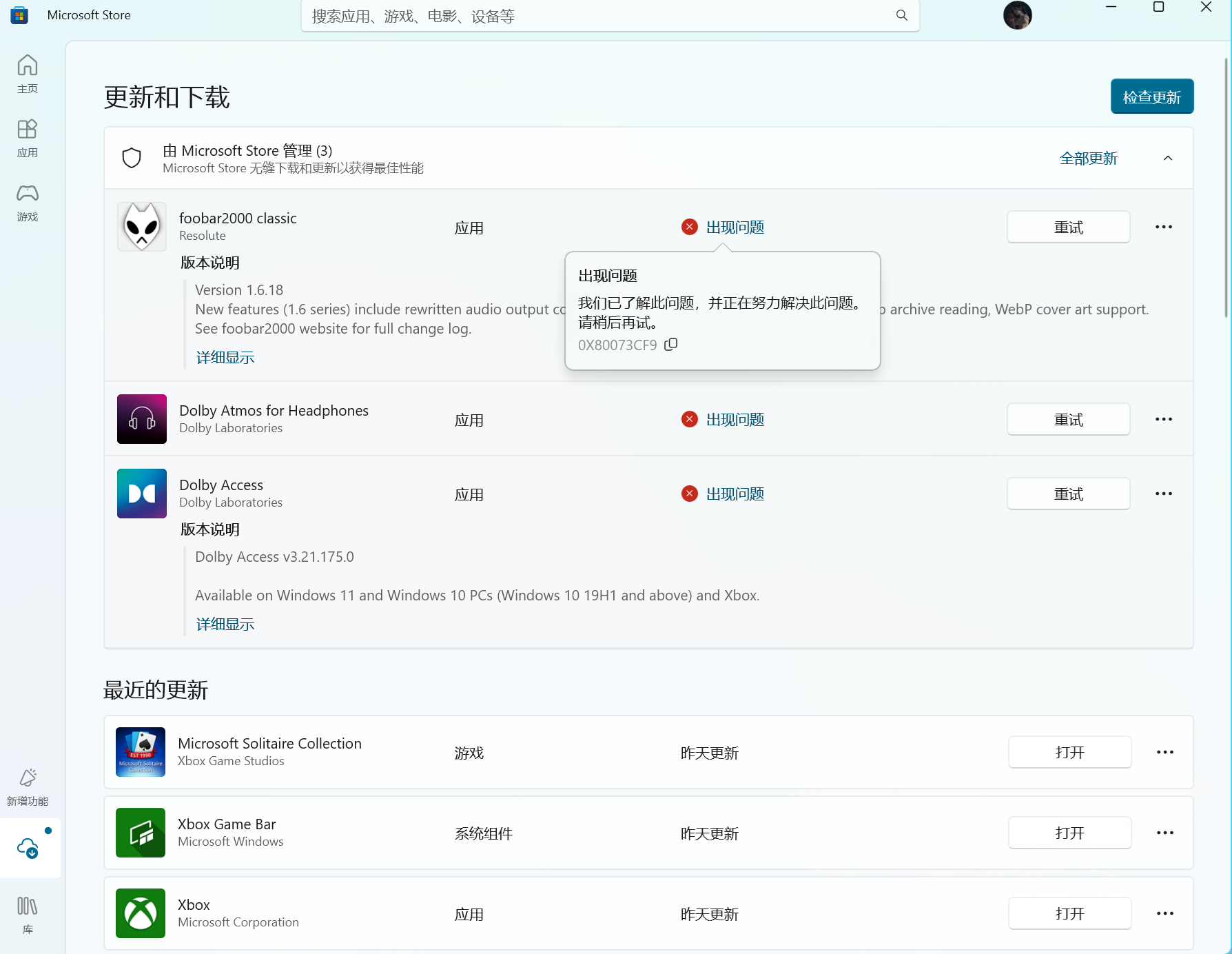Click the foobar2000 classic app icon
The height and width of the screenshot is (954, 1232).
pyautogui.click(x=141, y=226)
